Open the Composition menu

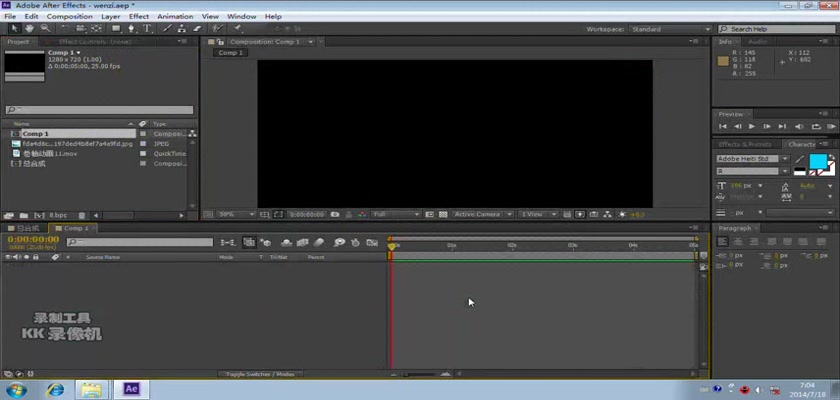[70, 17]
